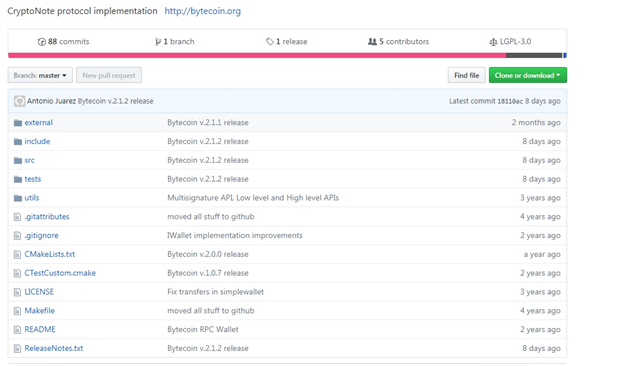Click the license scale icon
The height and width of the screenshot is (366, 628).
493,42
